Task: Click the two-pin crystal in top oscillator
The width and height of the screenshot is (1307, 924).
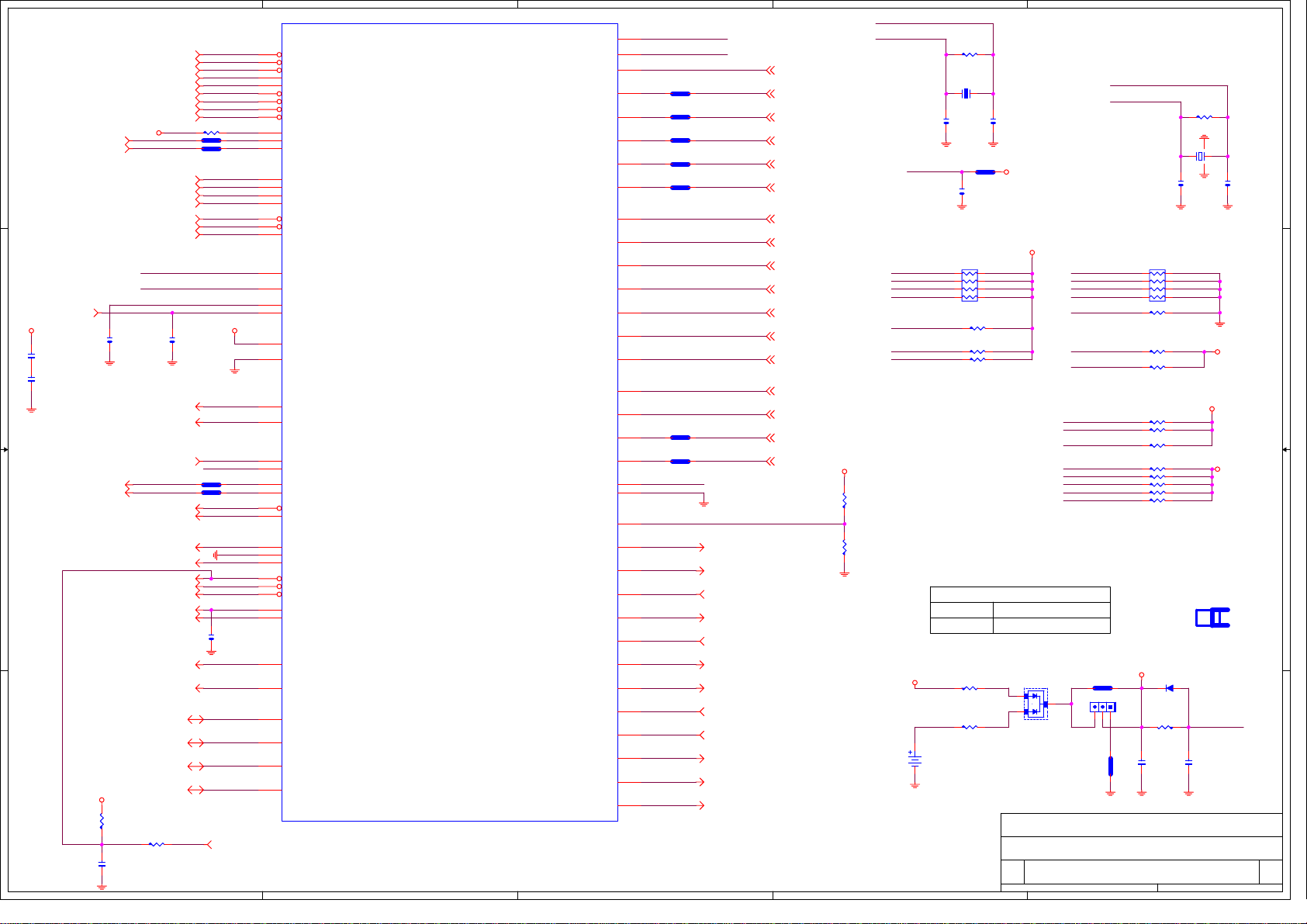Action: click(x=966, y=94)
